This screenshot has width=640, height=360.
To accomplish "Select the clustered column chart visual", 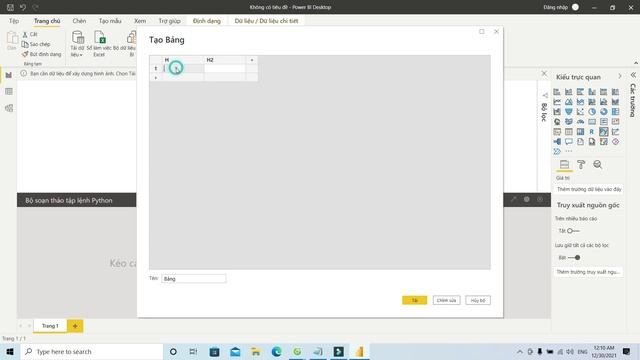I will 592,92.
